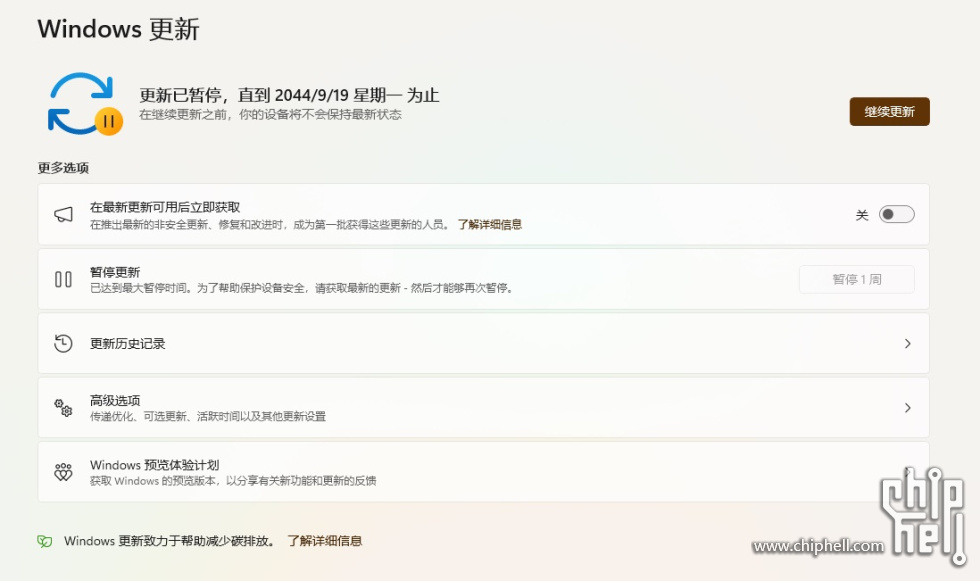Click the '传递优化、可选更新、活跃时间以及其他更新设置' description
Viewport: 980px width, 581px height.
tap(208, 416)
